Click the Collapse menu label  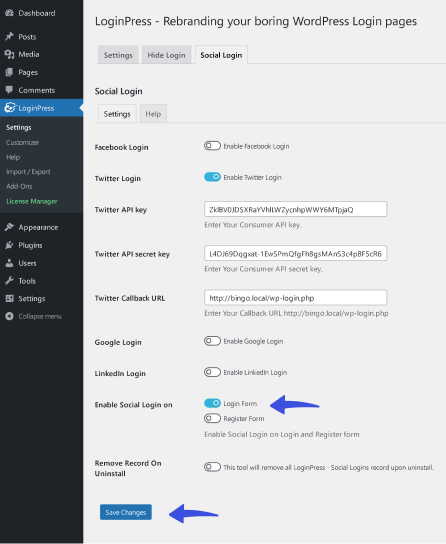pyautogui.click(x=40, y=316)
